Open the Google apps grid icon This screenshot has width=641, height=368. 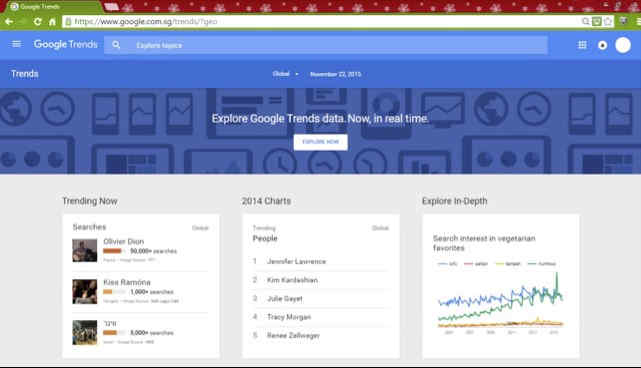pyautogui.click(x=582, y=45)
